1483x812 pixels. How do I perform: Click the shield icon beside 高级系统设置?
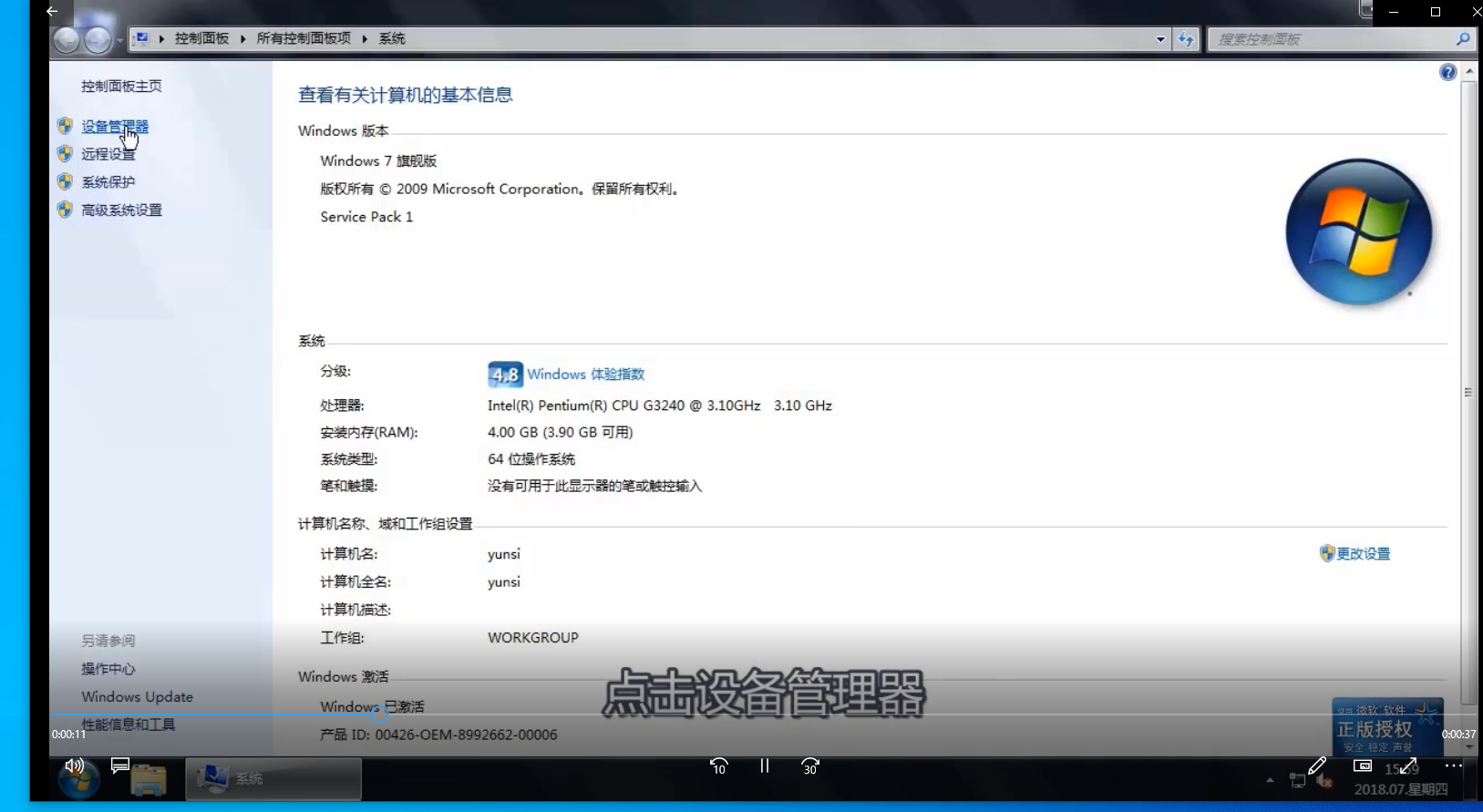pyautogui.click(x=65, y=209)
